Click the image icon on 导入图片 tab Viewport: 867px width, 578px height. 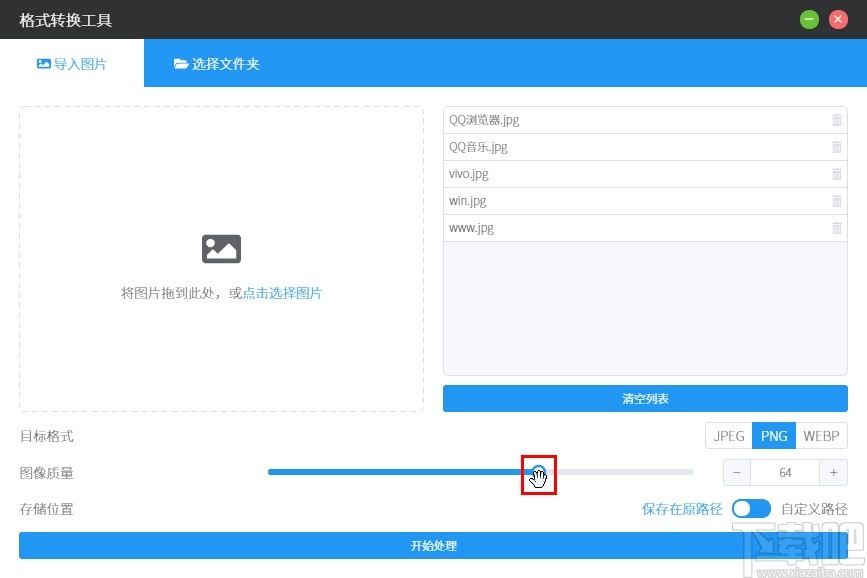click(43, 62)
